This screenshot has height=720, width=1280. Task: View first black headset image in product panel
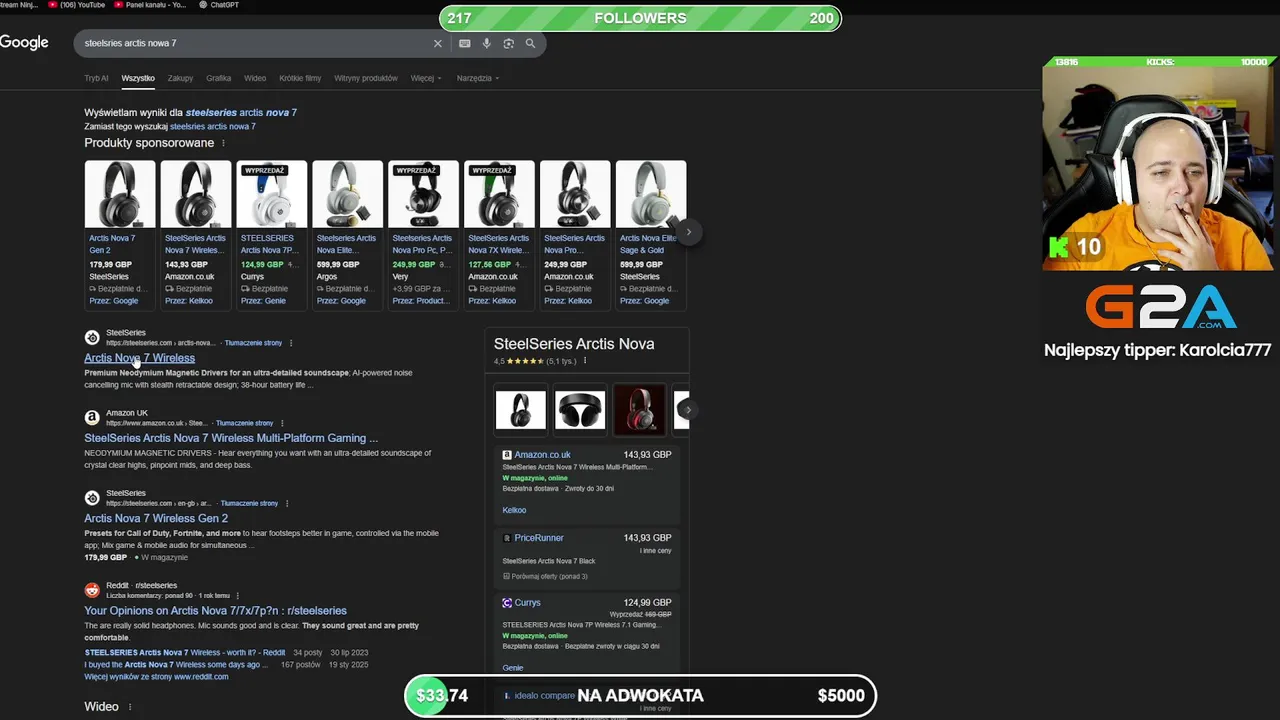click(521, 409)
